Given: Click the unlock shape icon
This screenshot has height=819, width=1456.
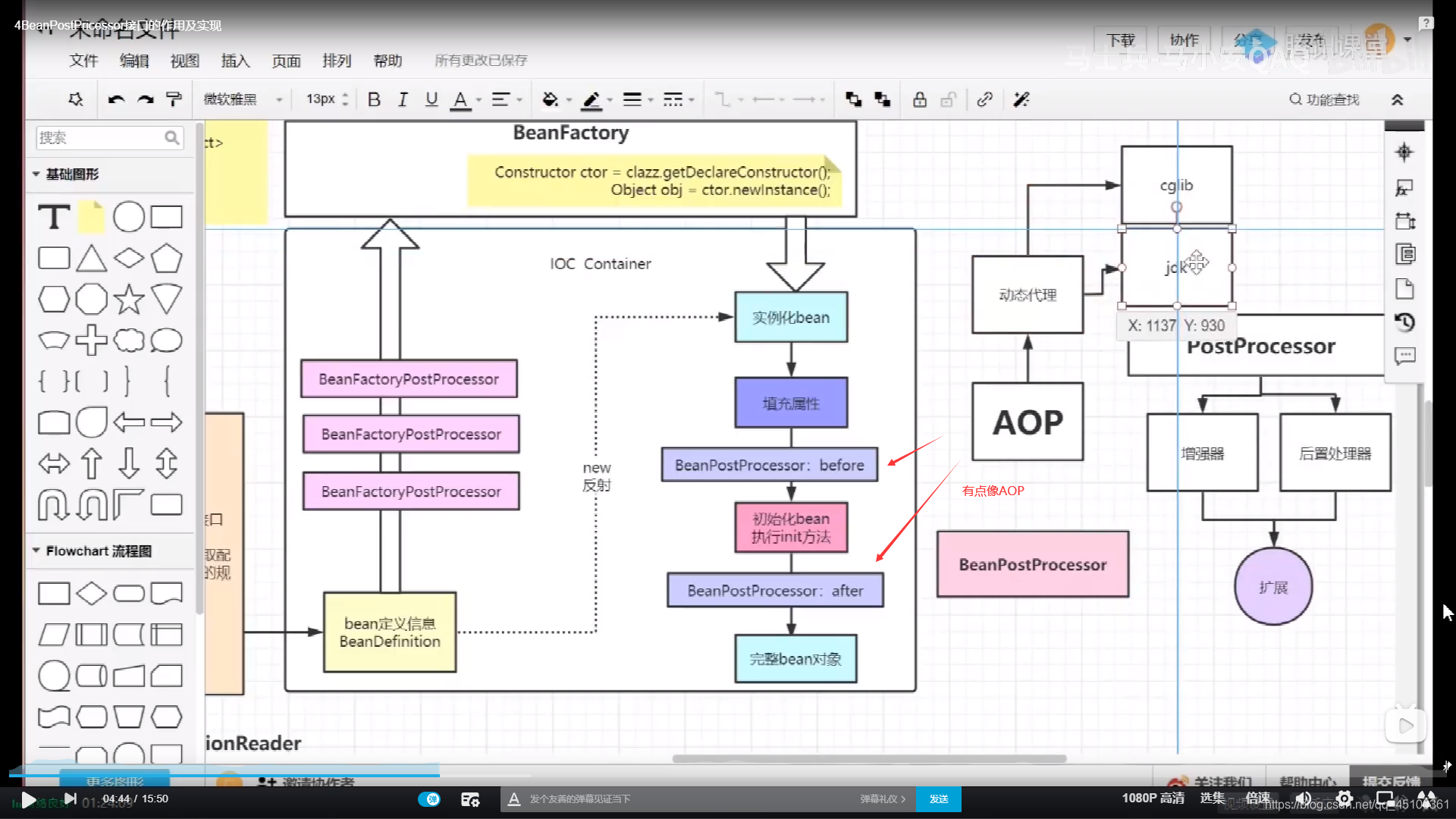Looking at the screenshot, I should 948,99.
